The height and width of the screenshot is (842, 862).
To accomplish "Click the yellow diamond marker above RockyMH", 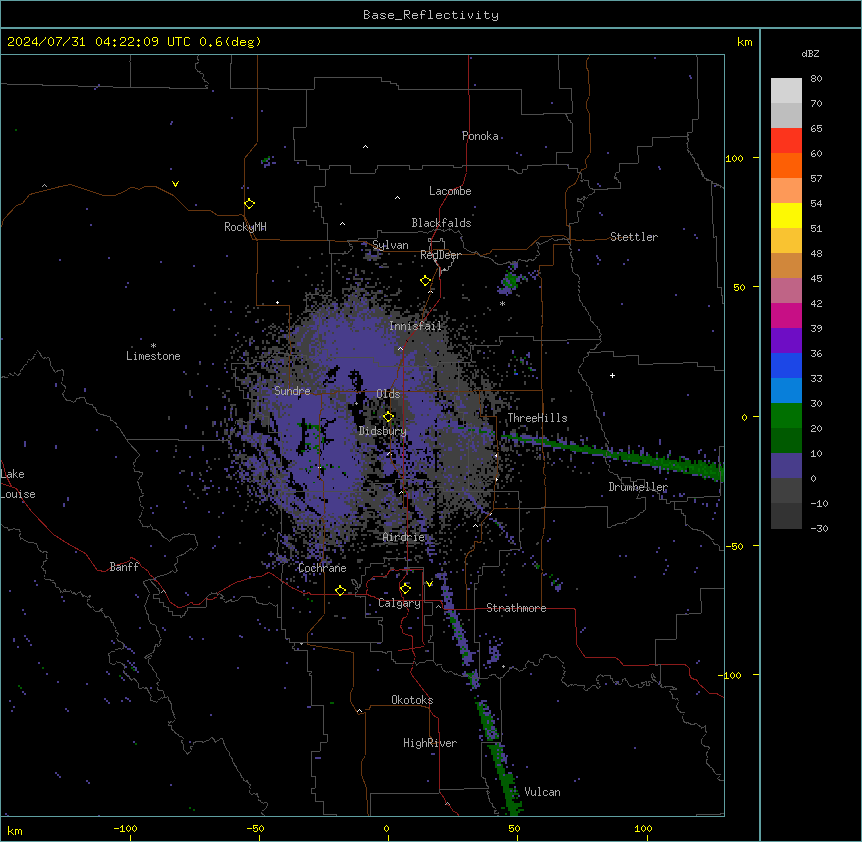I will pyautogui.click(x=250, y=204).
